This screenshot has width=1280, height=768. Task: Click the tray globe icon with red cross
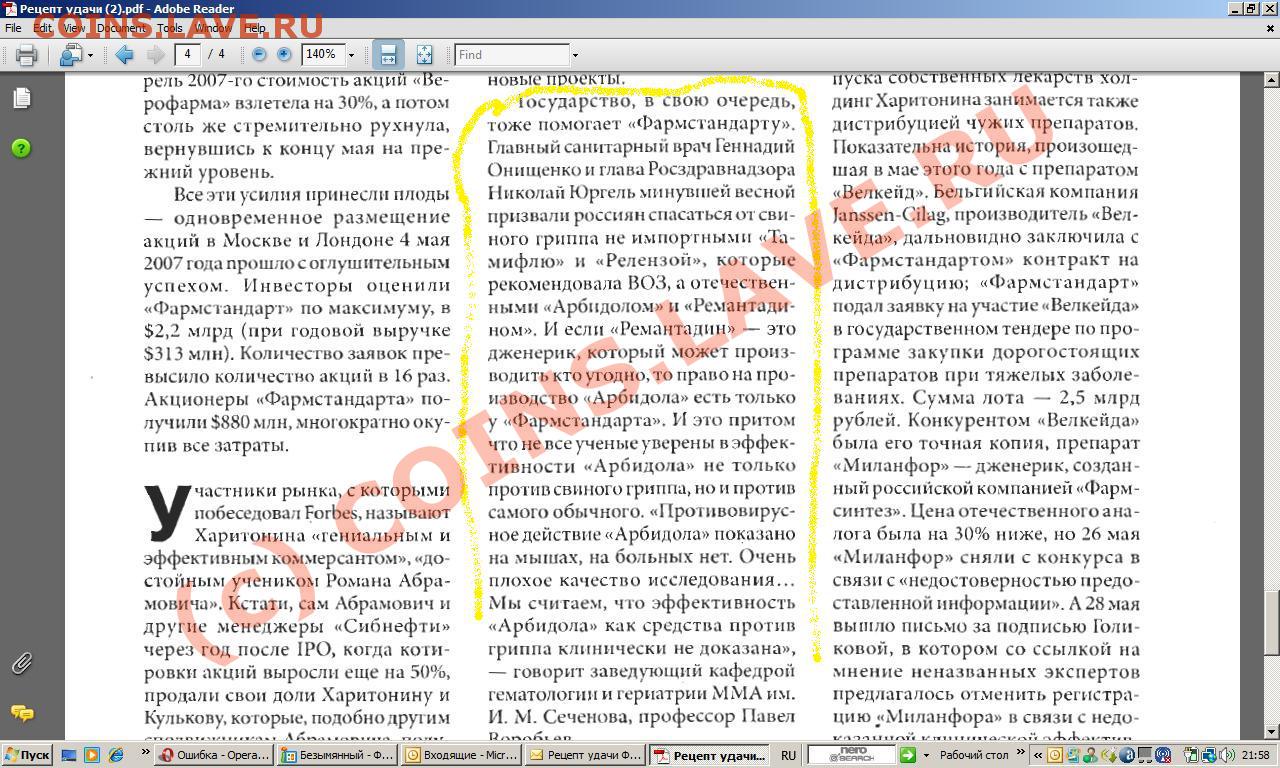click(1163, 756)
